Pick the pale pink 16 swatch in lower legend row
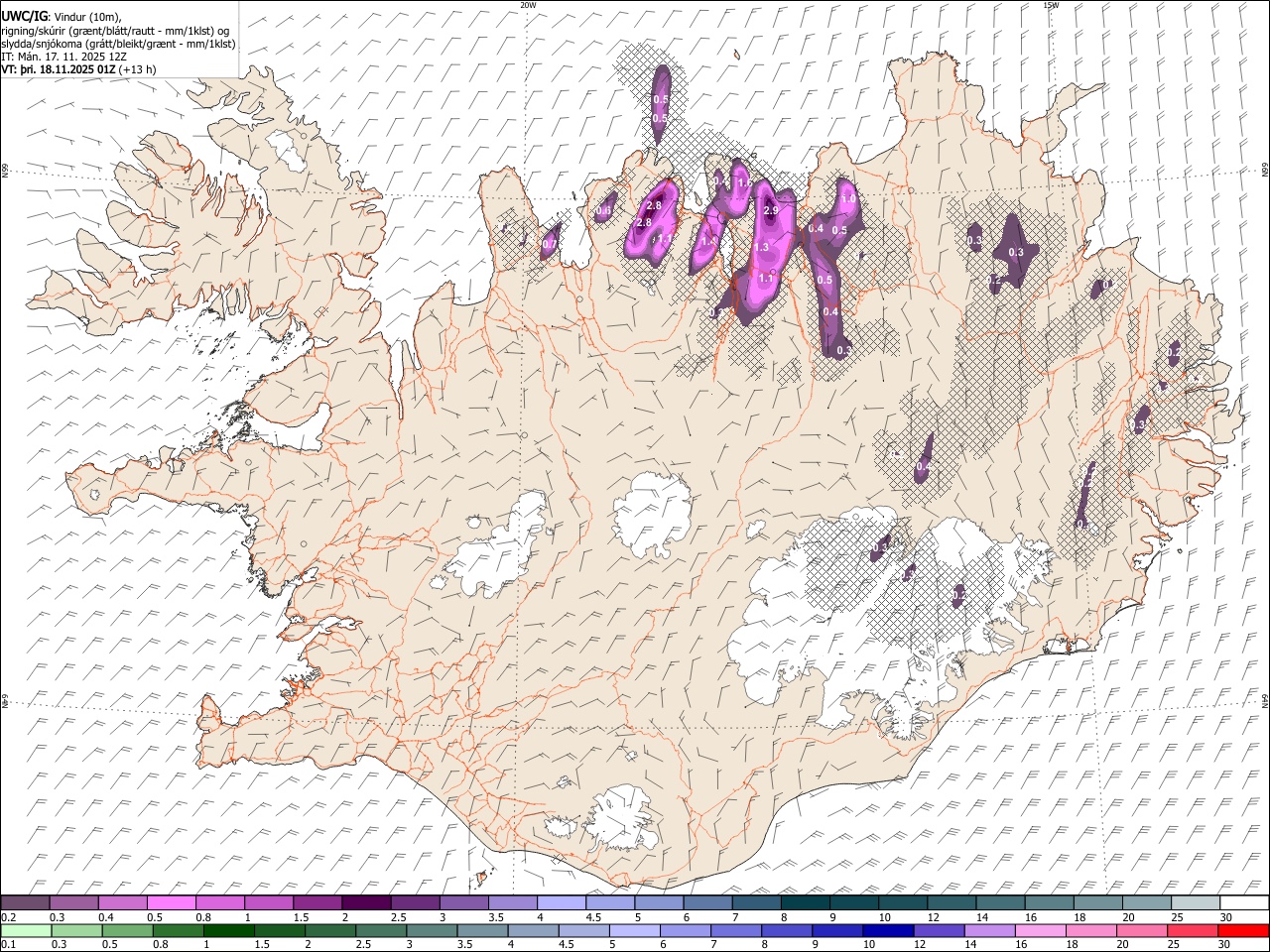The image size is (1270, 952). [1040, 930]
